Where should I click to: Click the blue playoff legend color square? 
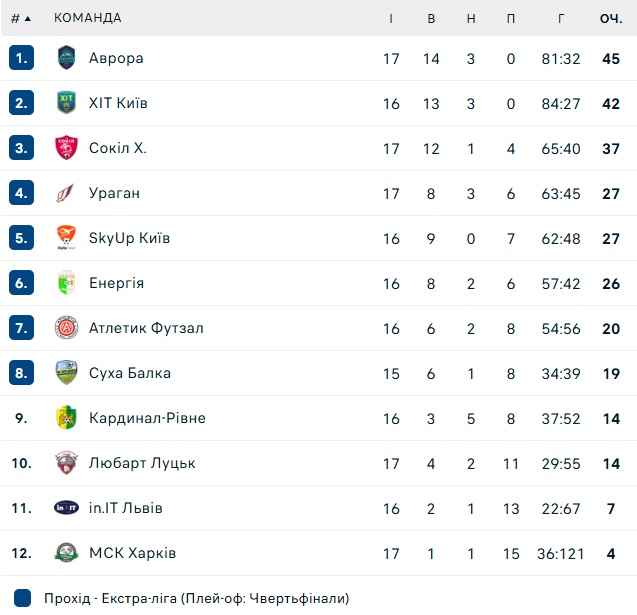[x=22, y=598]
